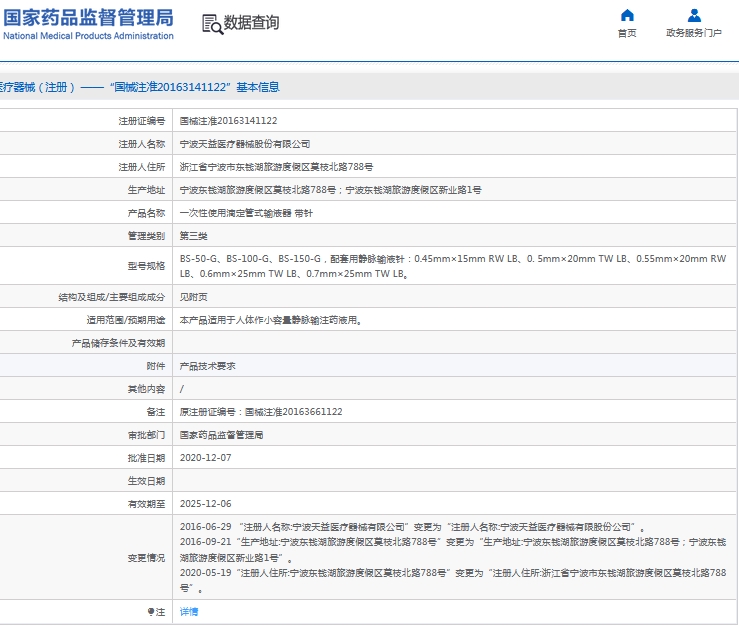The width and height of the screenshot is (739, 630).
Task: Click the bullet icon beside 注
Action: 150,612
